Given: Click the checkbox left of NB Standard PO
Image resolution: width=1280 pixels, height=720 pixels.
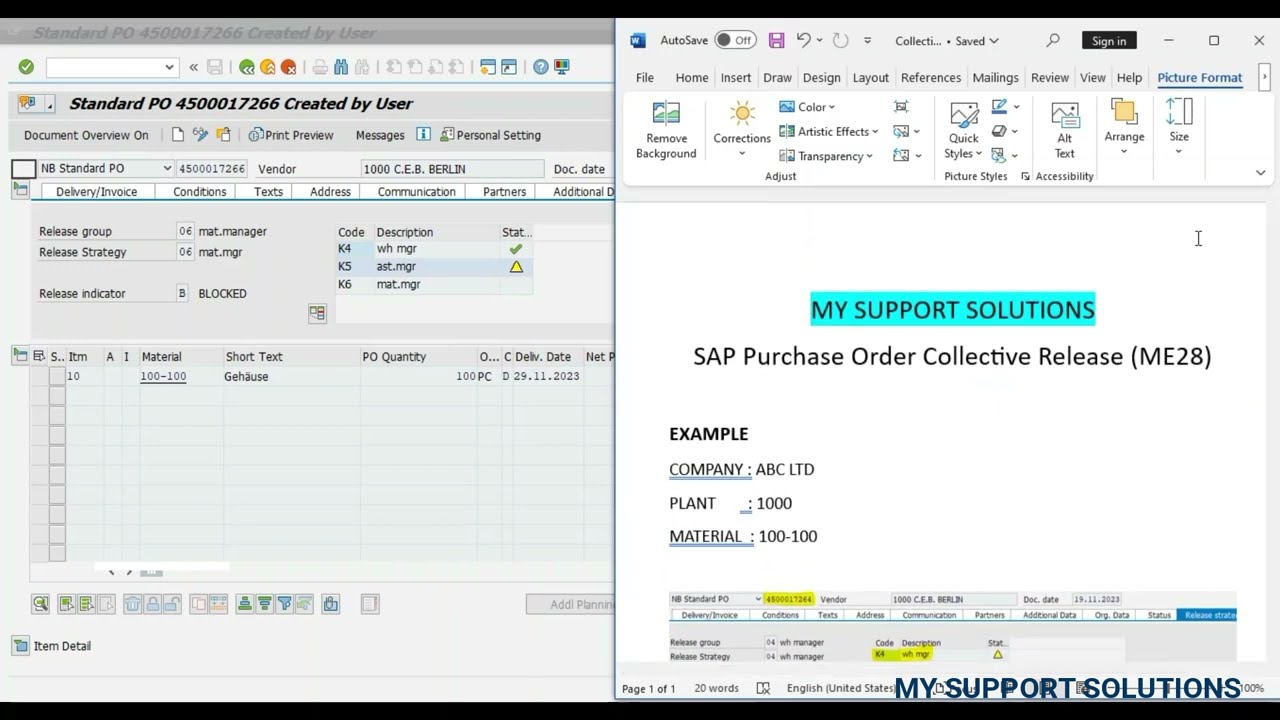Looking at the screenshot, I should click(23, 169).
